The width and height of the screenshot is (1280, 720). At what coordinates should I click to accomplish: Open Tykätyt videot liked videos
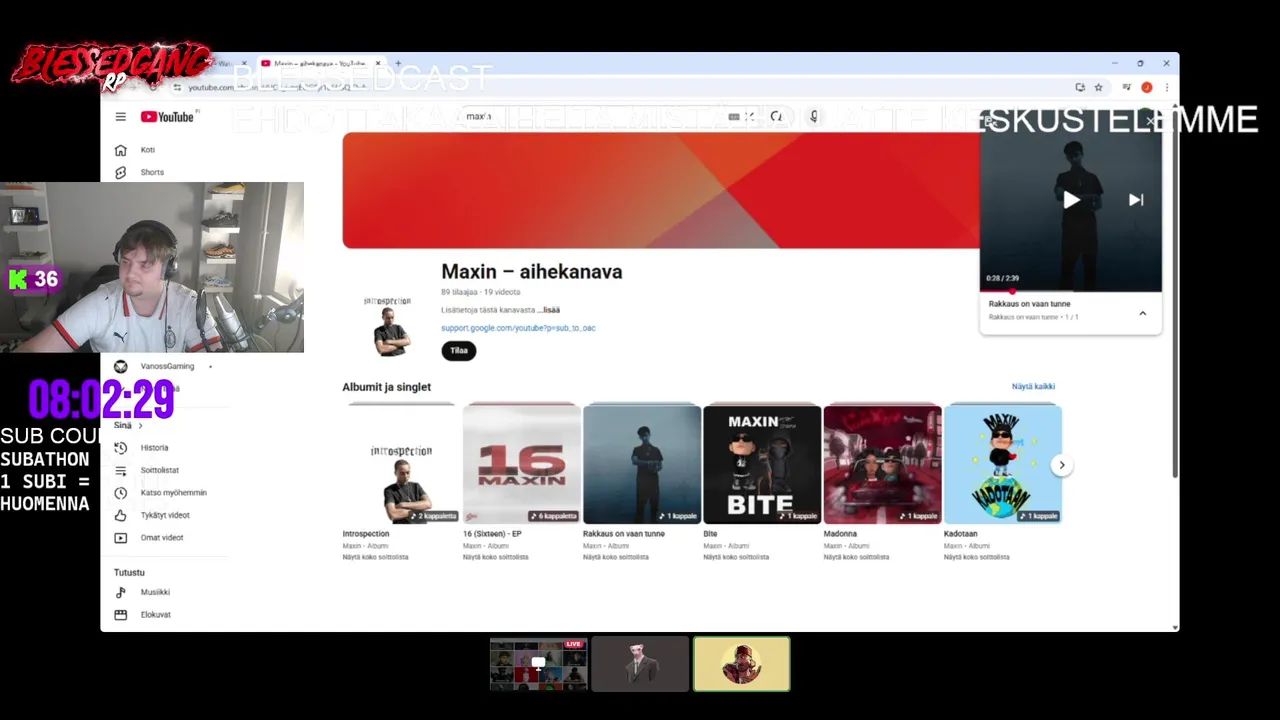164,515
